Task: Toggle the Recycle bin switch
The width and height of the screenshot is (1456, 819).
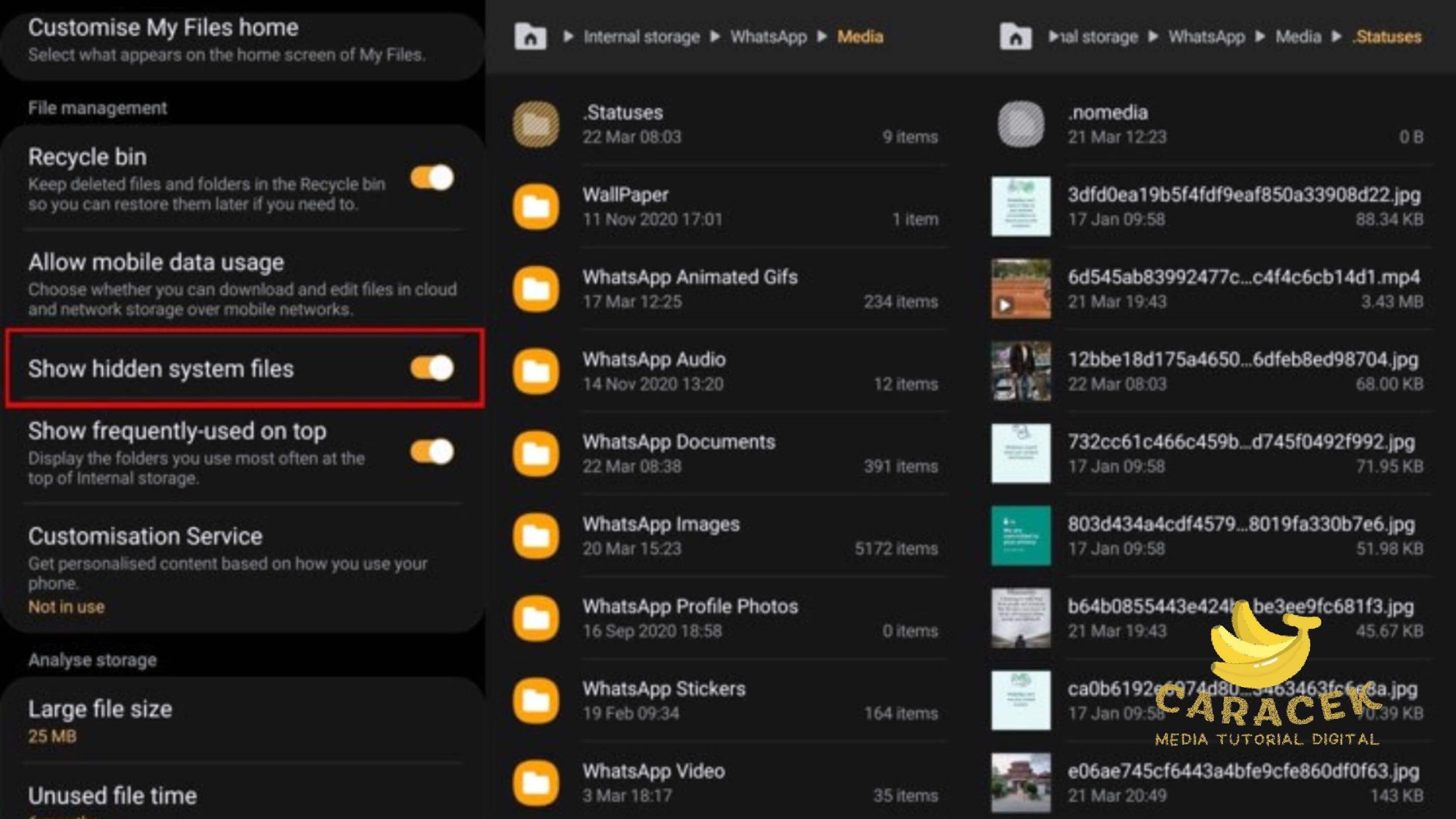Action: point(432,178)
